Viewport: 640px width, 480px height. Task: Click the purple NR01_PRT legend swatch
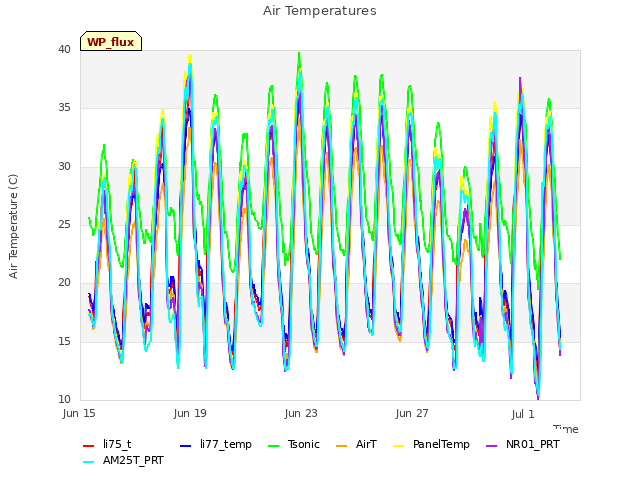(491, 446)
